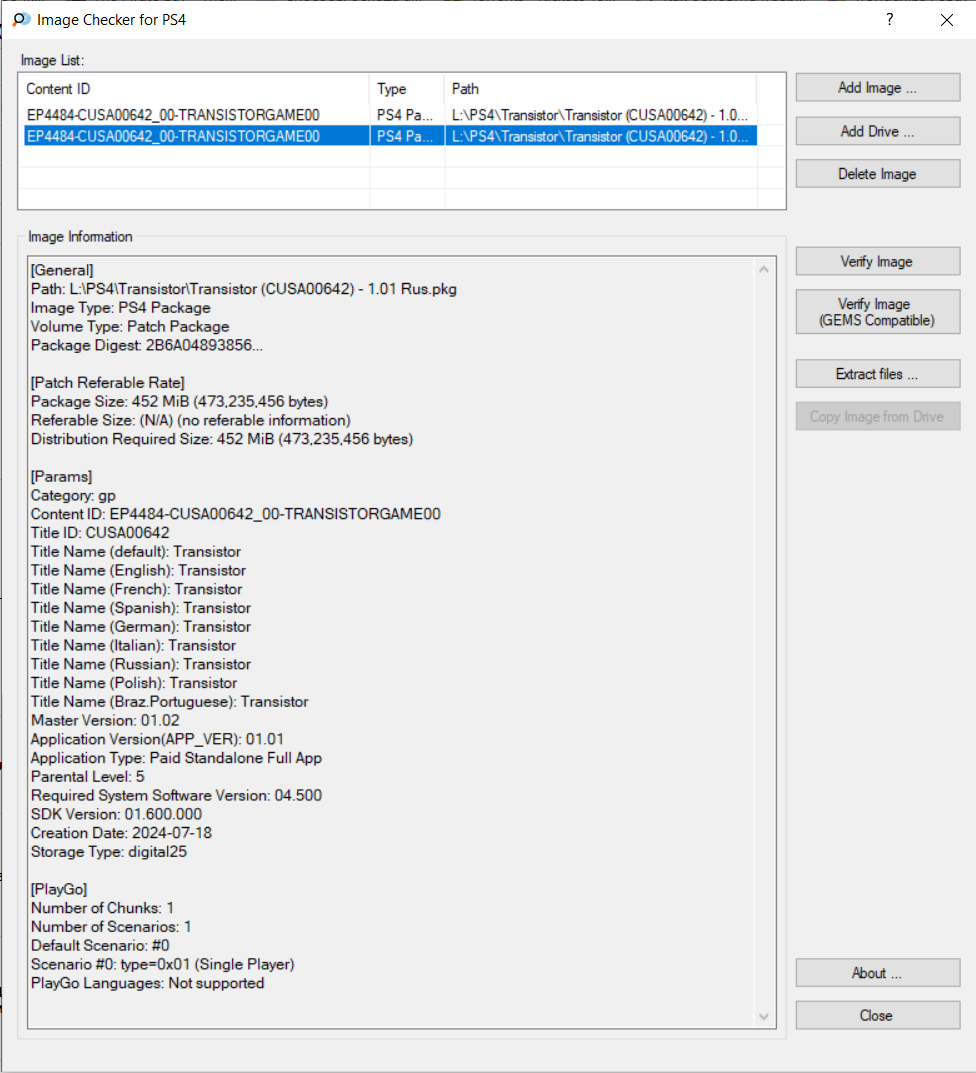Screen dimensions: 976x1073
Task: Click the Package Size 452 MiB line
Action: [179, 401]
